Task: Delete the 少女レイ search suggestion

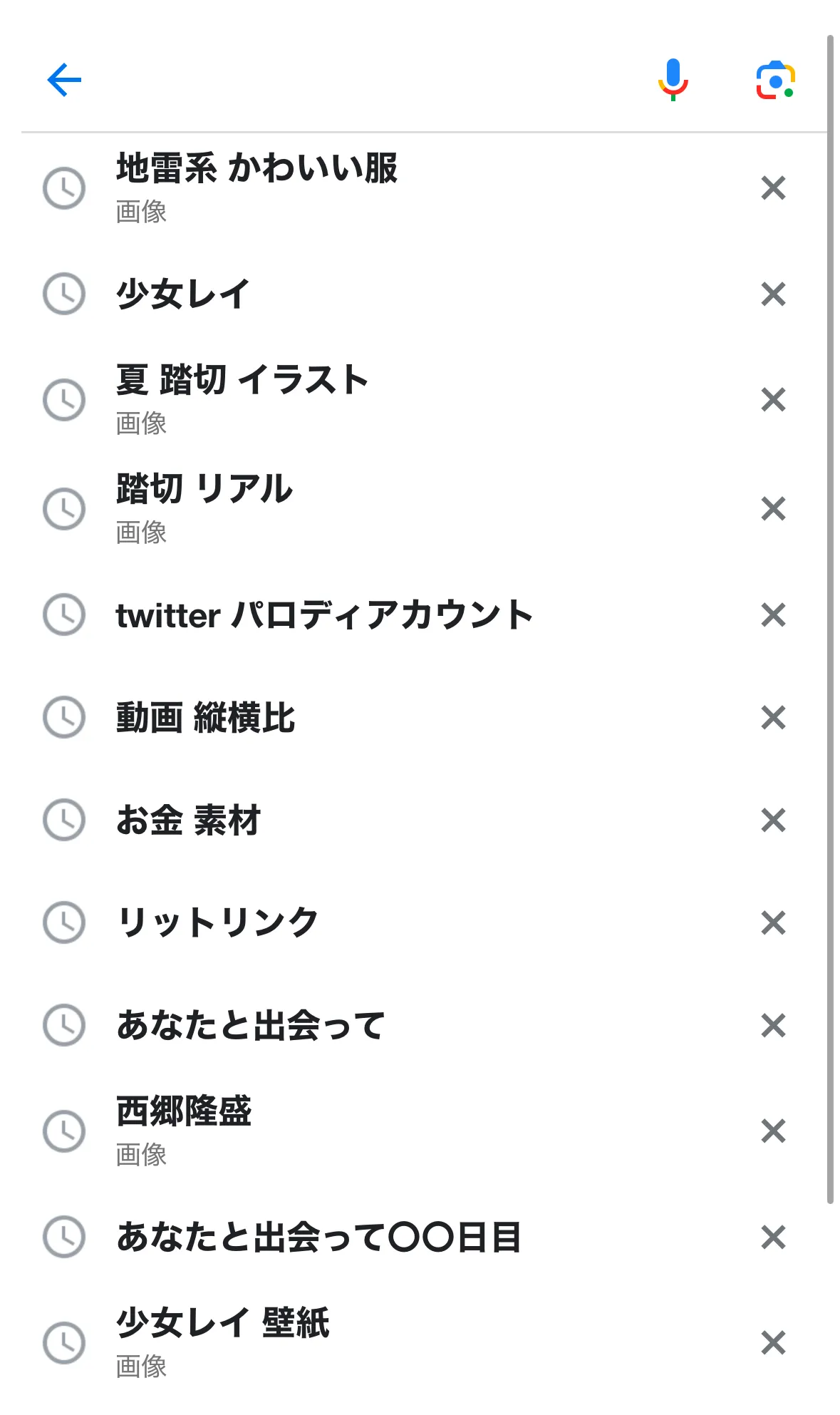Action: (x=773, y=294)
